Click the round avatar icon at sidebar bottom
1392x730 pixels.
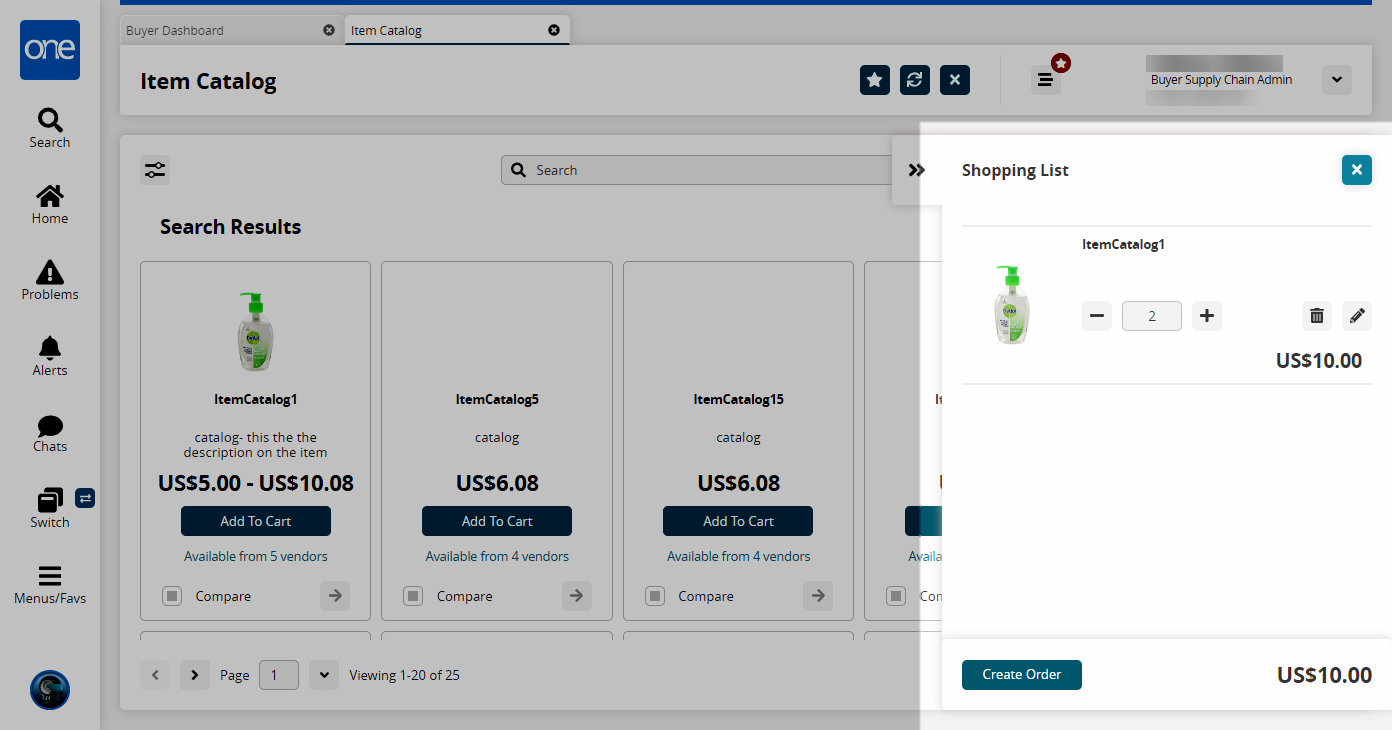tap(50, 690)
